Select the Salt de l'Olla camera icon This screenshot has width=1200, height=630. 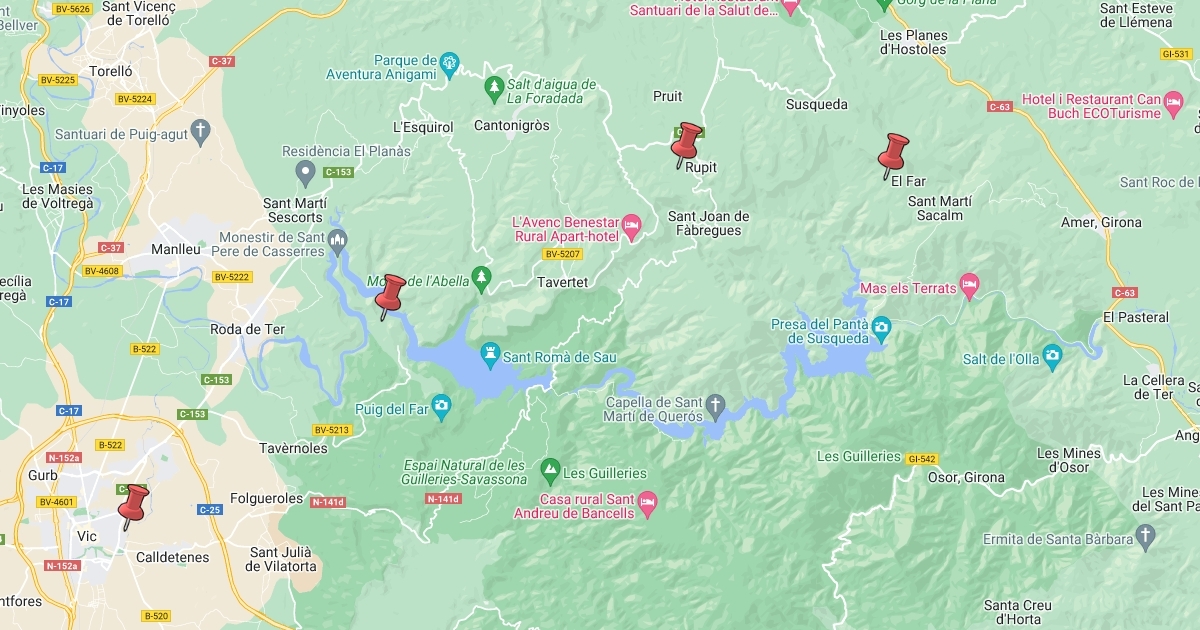pyautogui.click(x=1052, y=354)
